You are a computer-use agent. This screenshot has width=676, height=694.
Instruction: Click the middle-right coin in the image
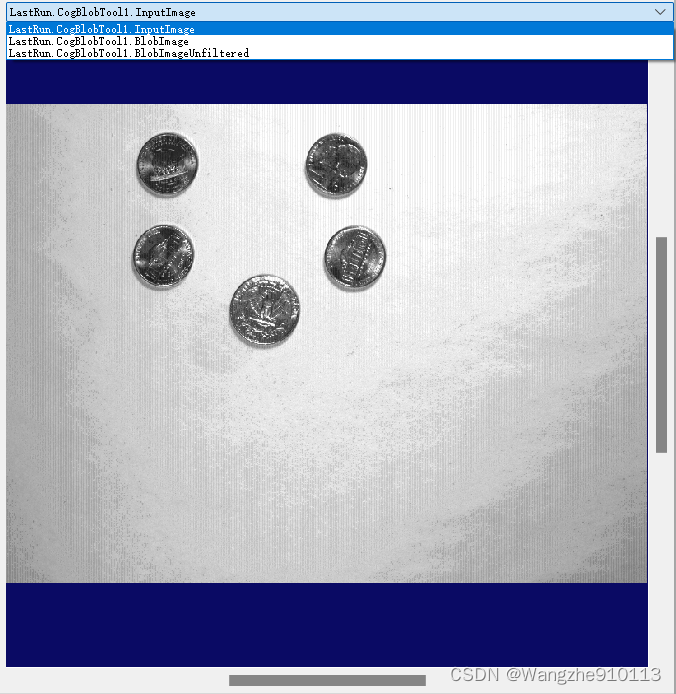tap(355, 257)
